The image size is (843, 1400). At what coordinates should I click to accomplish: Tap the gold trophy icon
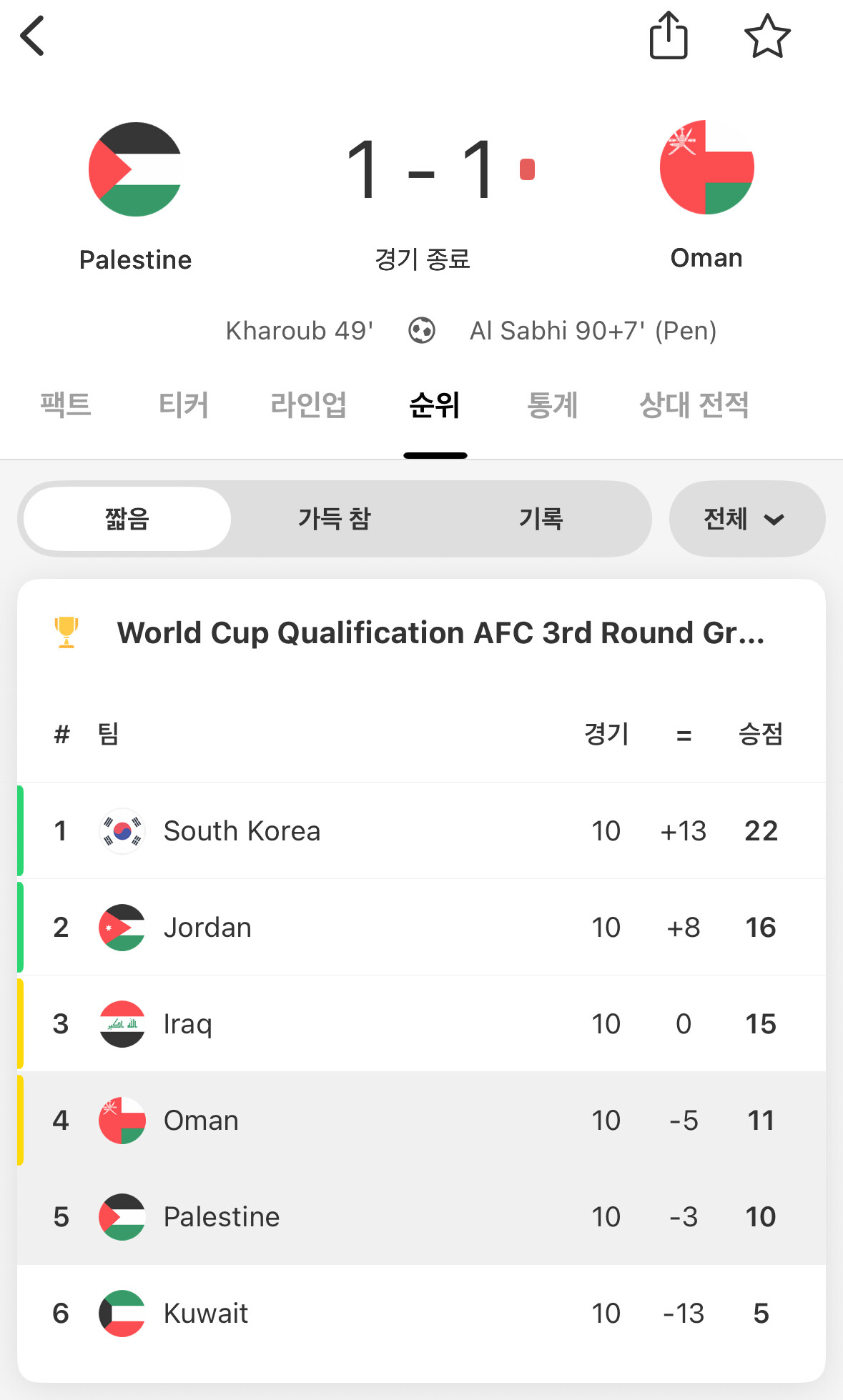tap(66, 632)
